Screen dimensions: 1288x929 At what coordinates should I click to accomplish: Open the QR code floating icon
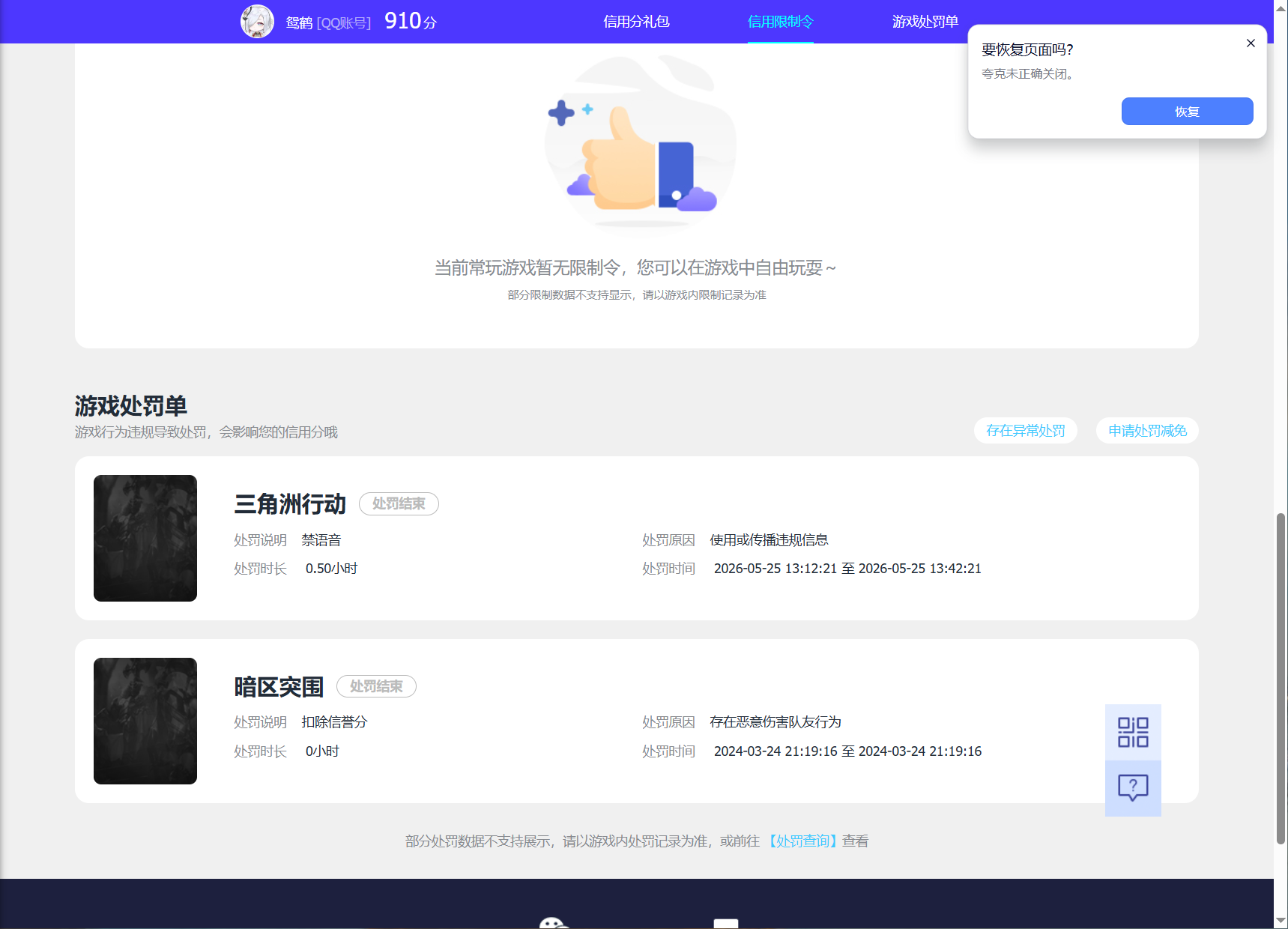[1133, 732]
